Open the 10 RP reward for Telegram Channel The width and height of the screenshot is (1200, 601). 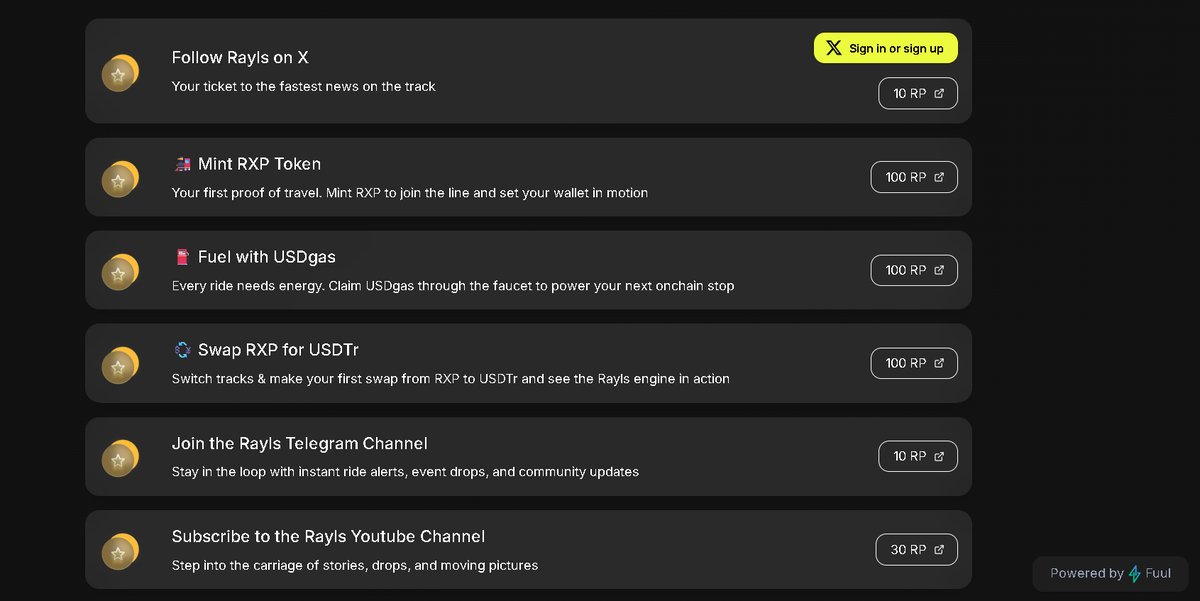click(918, 456)
